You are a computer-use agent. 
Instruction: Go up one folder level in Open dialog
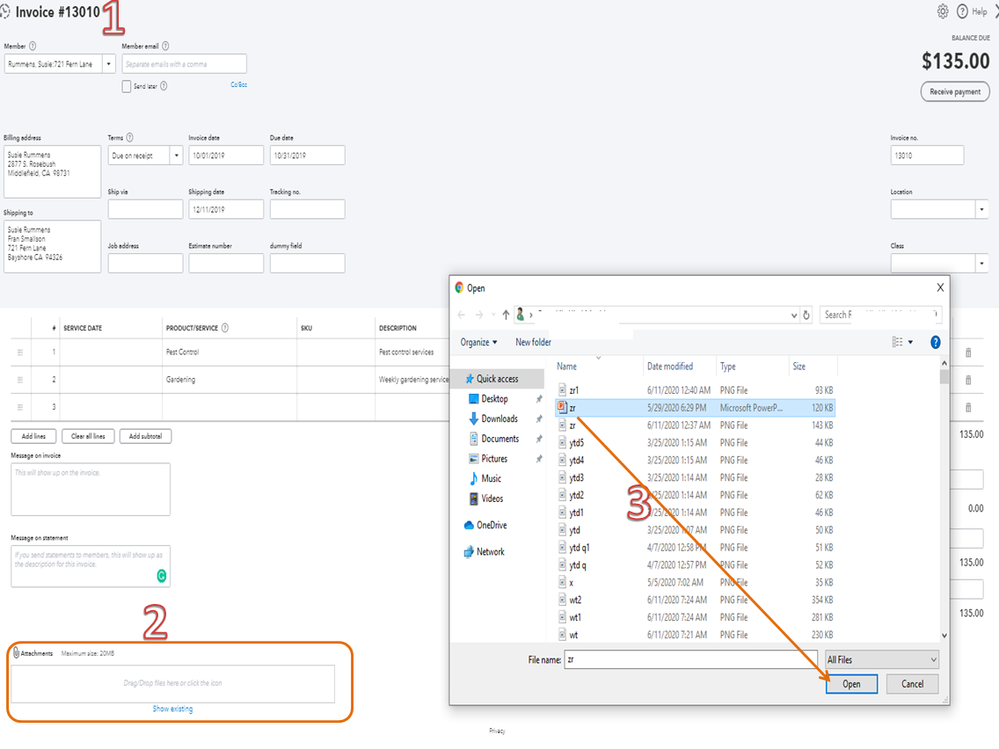click(x=505, y=315)
